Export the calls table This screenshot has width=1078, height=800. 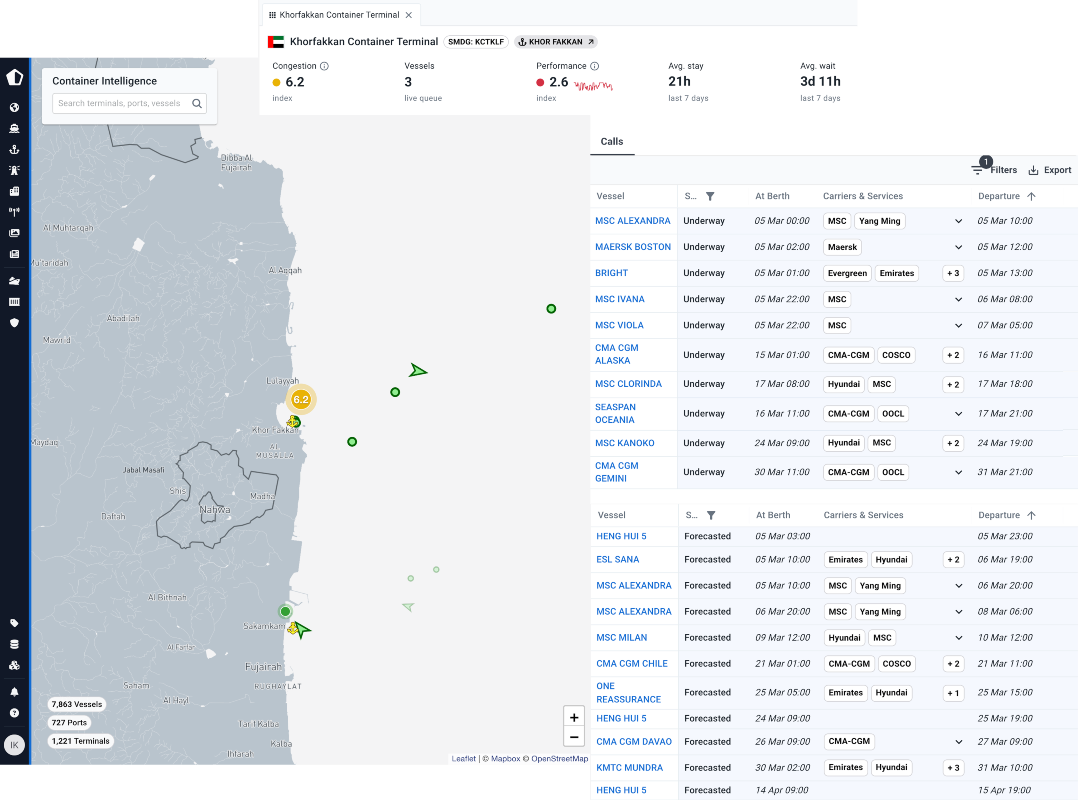click(1050, 170)
